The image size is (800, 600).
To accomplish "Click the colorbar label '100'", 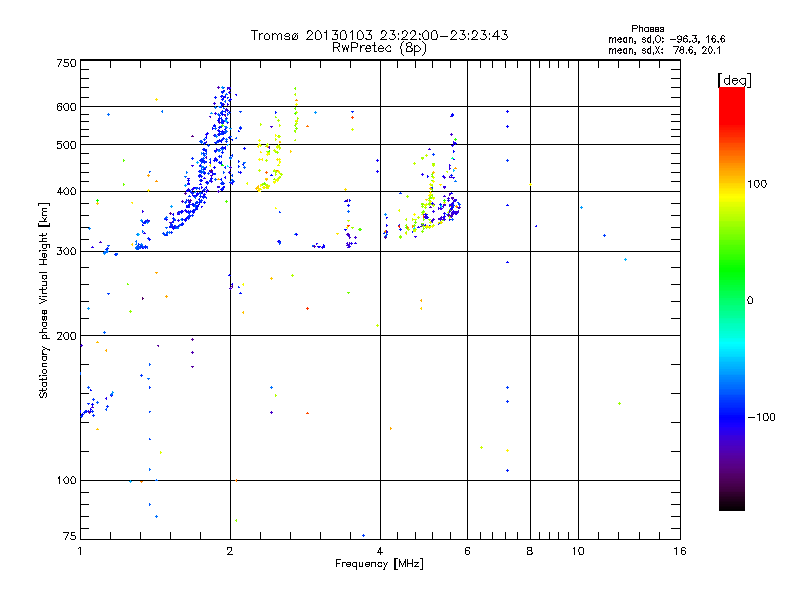I will click(757, 184).
